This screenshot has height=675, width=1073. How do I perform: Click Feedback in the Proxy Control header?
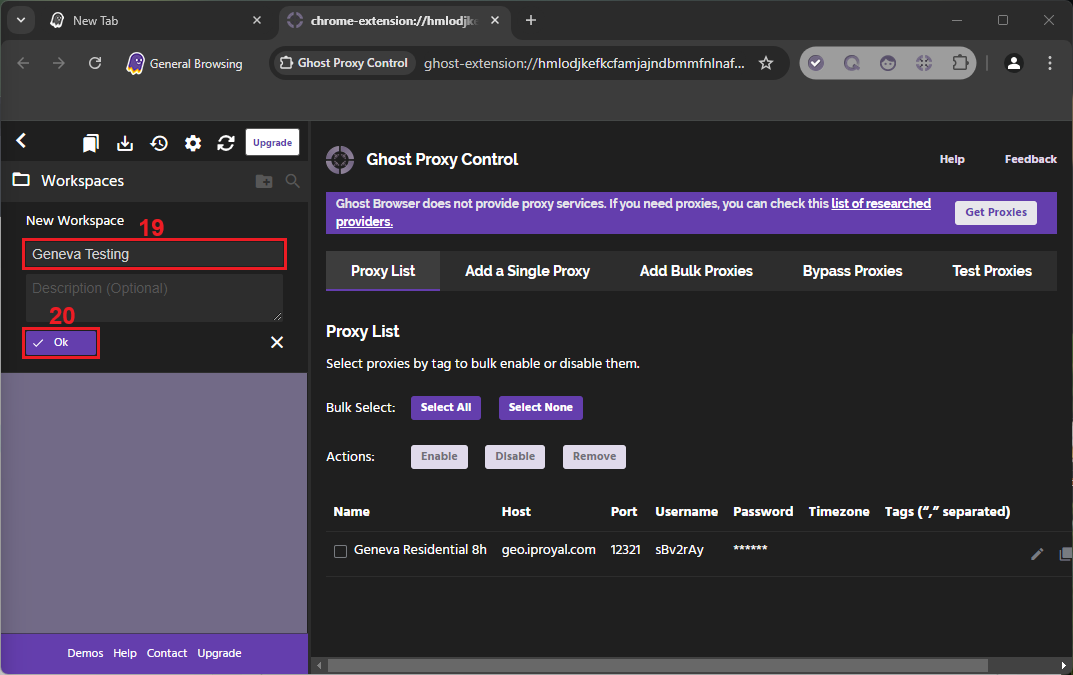tap(1031, 159)
